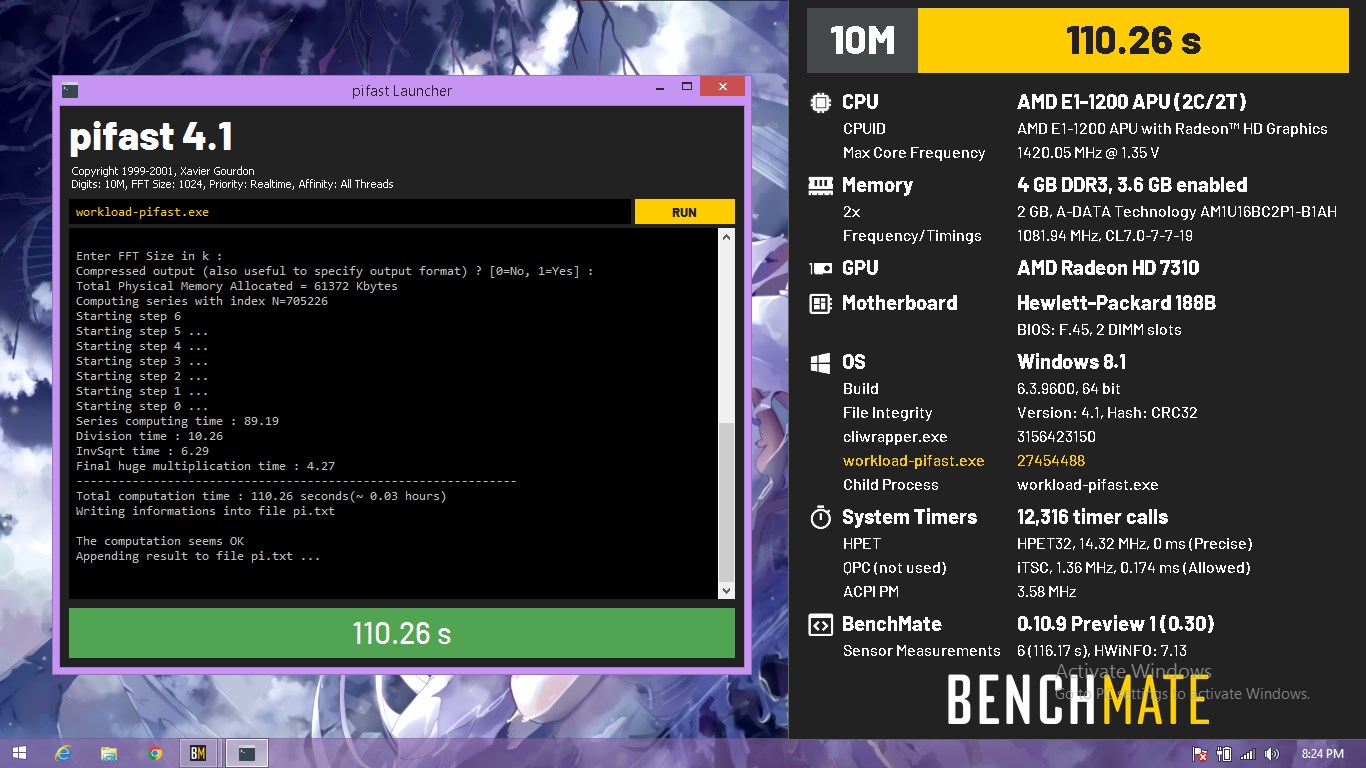Open the Windows Start button

click(19, 753)
